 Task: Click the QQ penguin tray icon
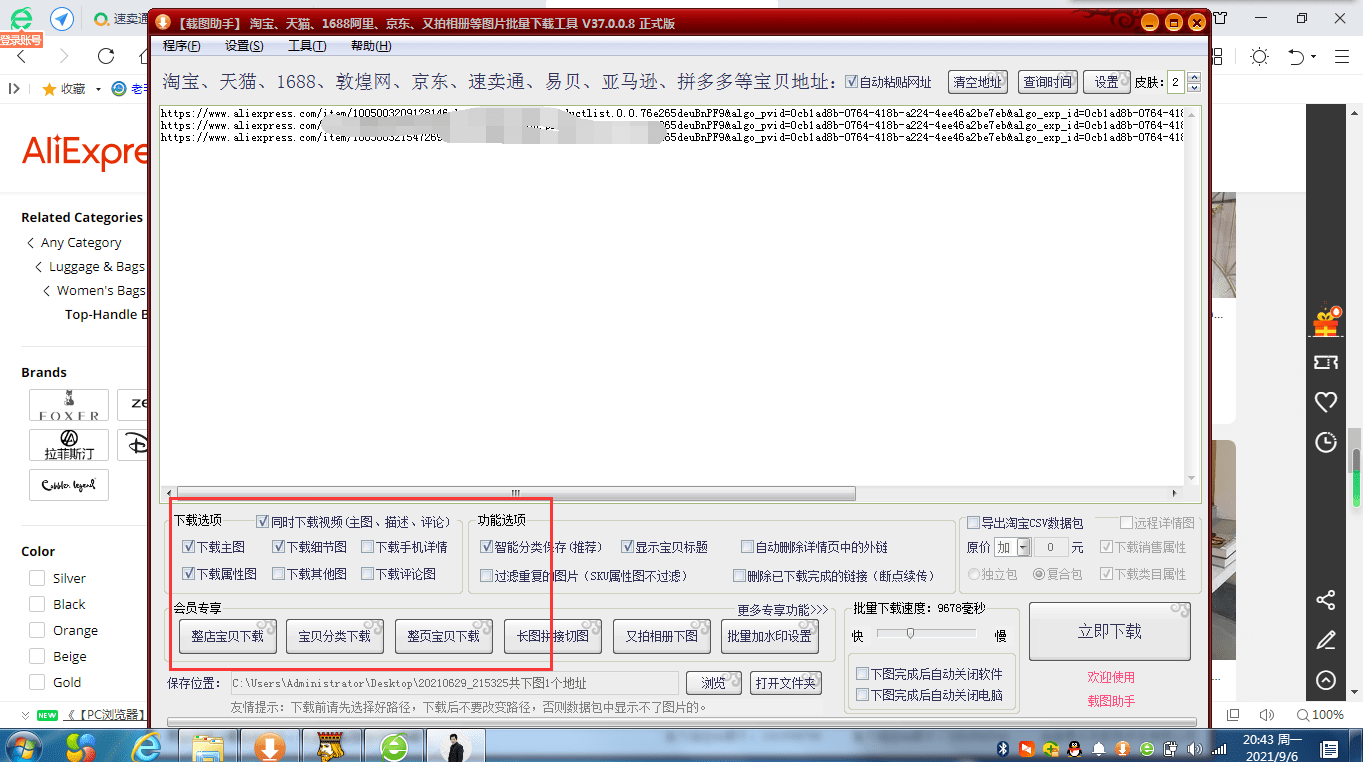pos(1074,748)
